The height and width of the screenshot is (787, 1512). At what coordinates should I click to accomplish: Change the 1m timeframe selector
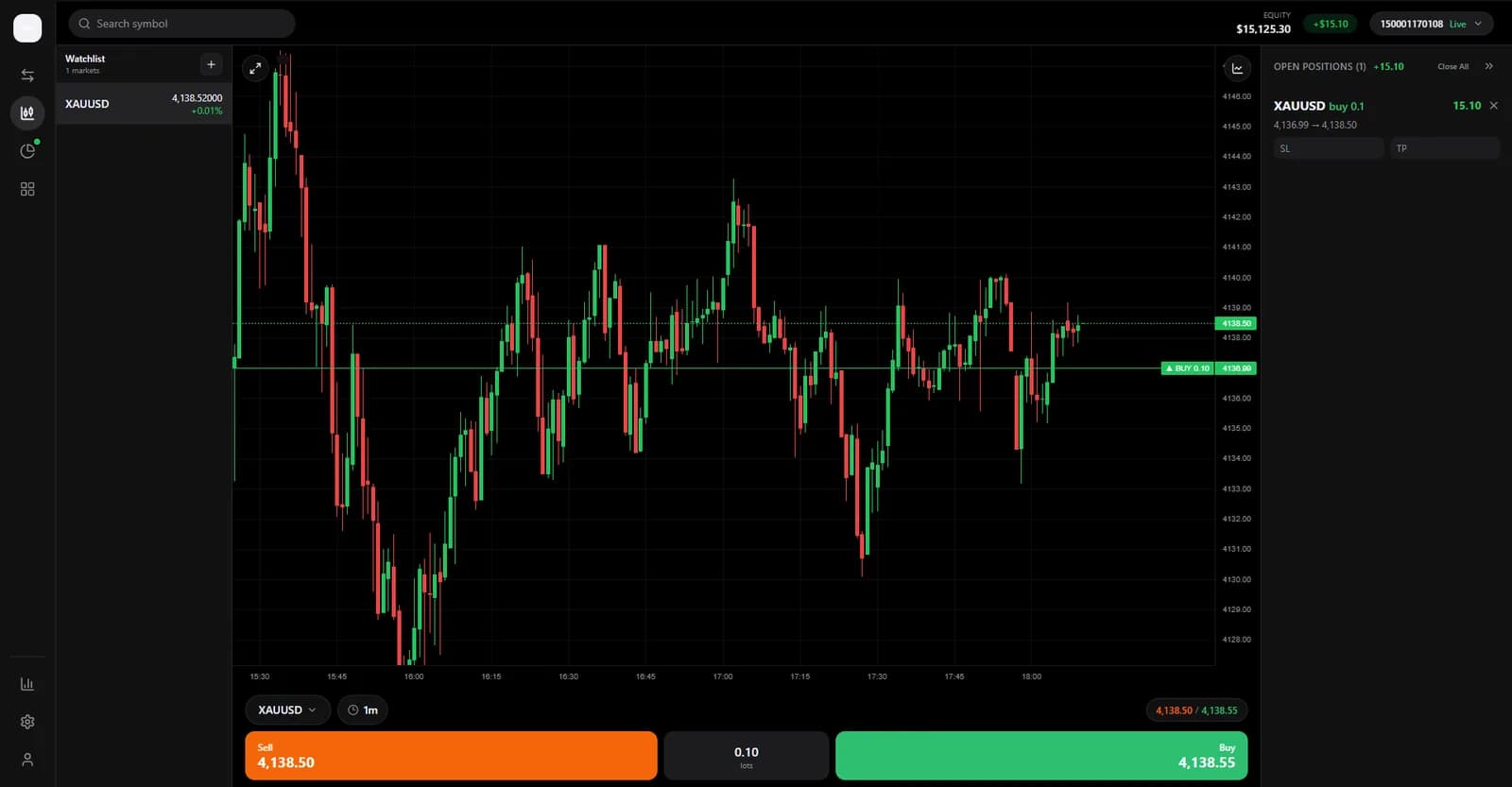coord(363,710)
